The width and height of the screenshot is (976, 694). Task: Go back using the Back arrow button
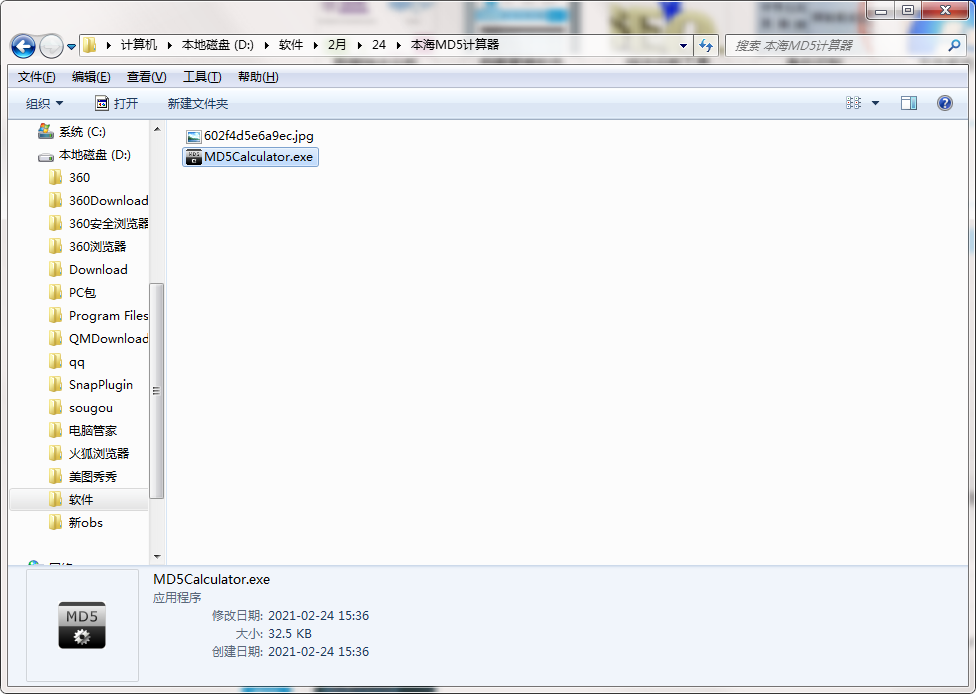pos(23,45)
